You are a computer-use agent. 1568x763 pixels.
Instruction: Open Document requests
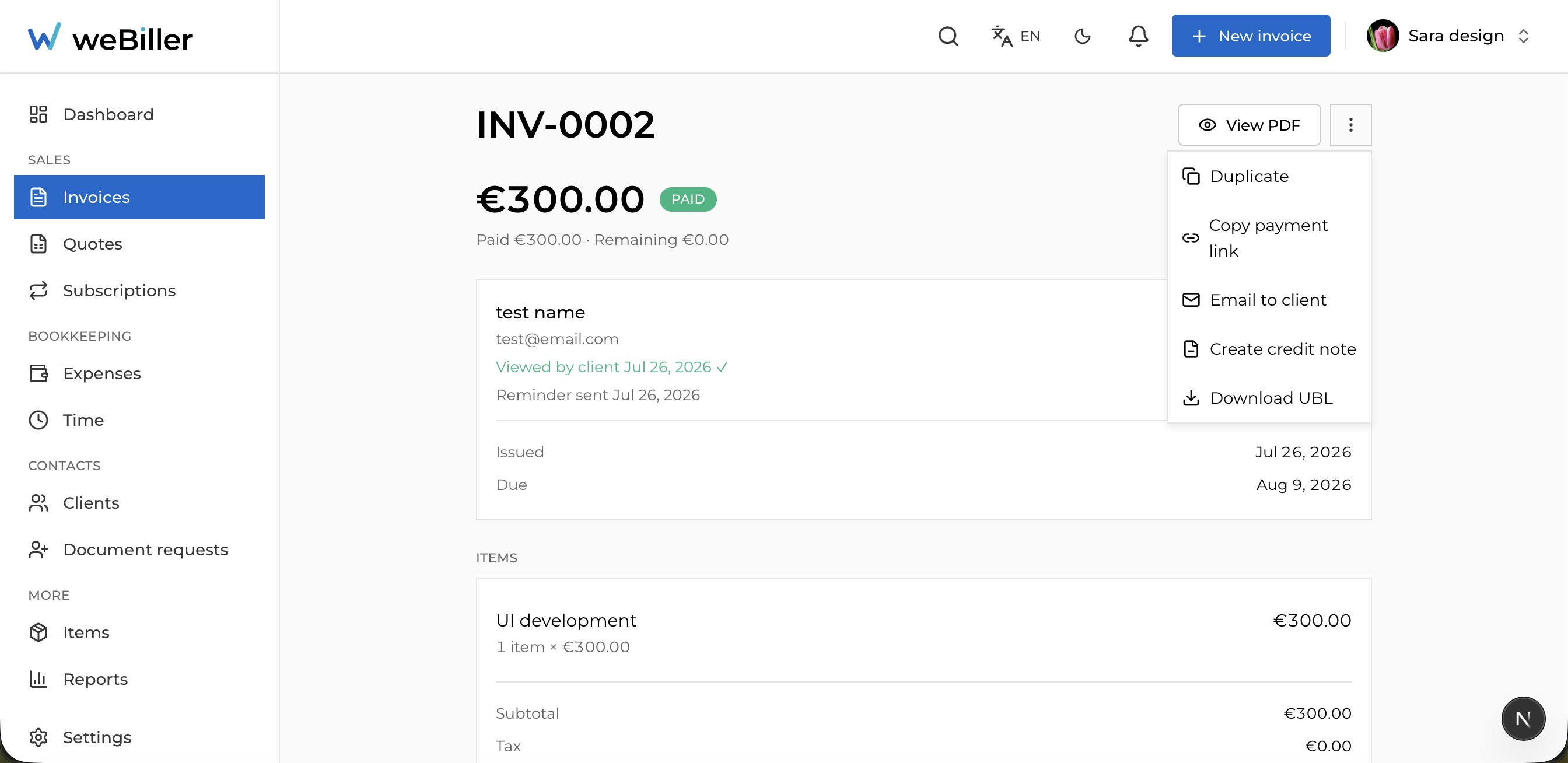tap(139, 549)
